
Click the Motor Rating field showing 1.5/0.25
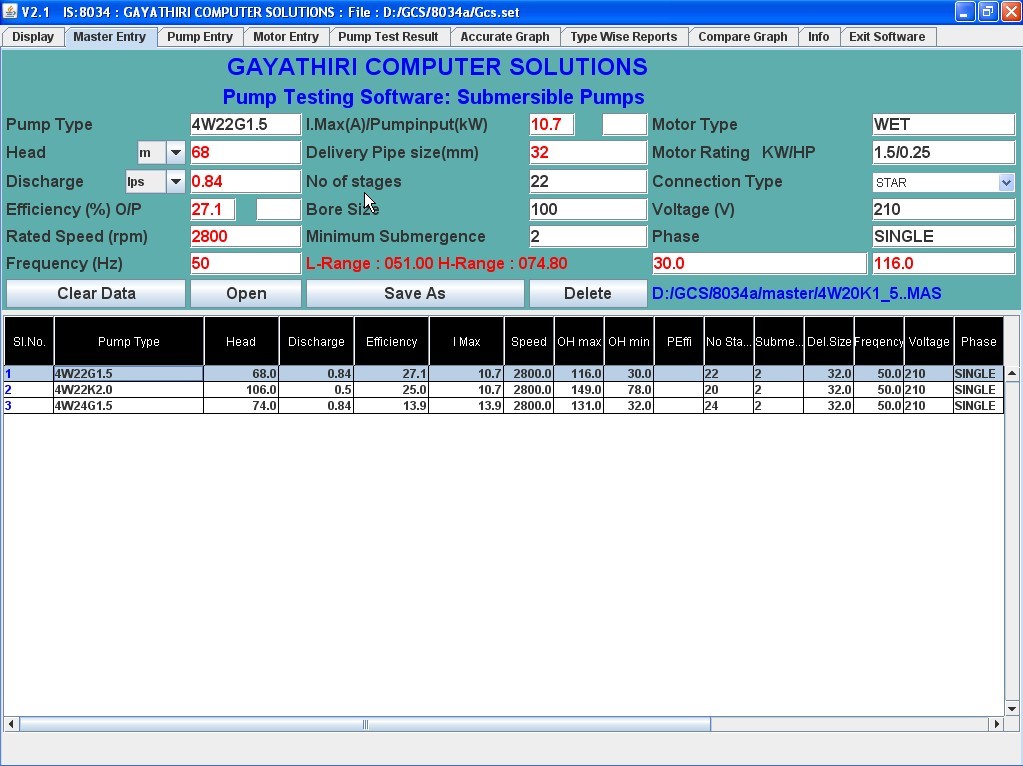click(x=943, y=153)
